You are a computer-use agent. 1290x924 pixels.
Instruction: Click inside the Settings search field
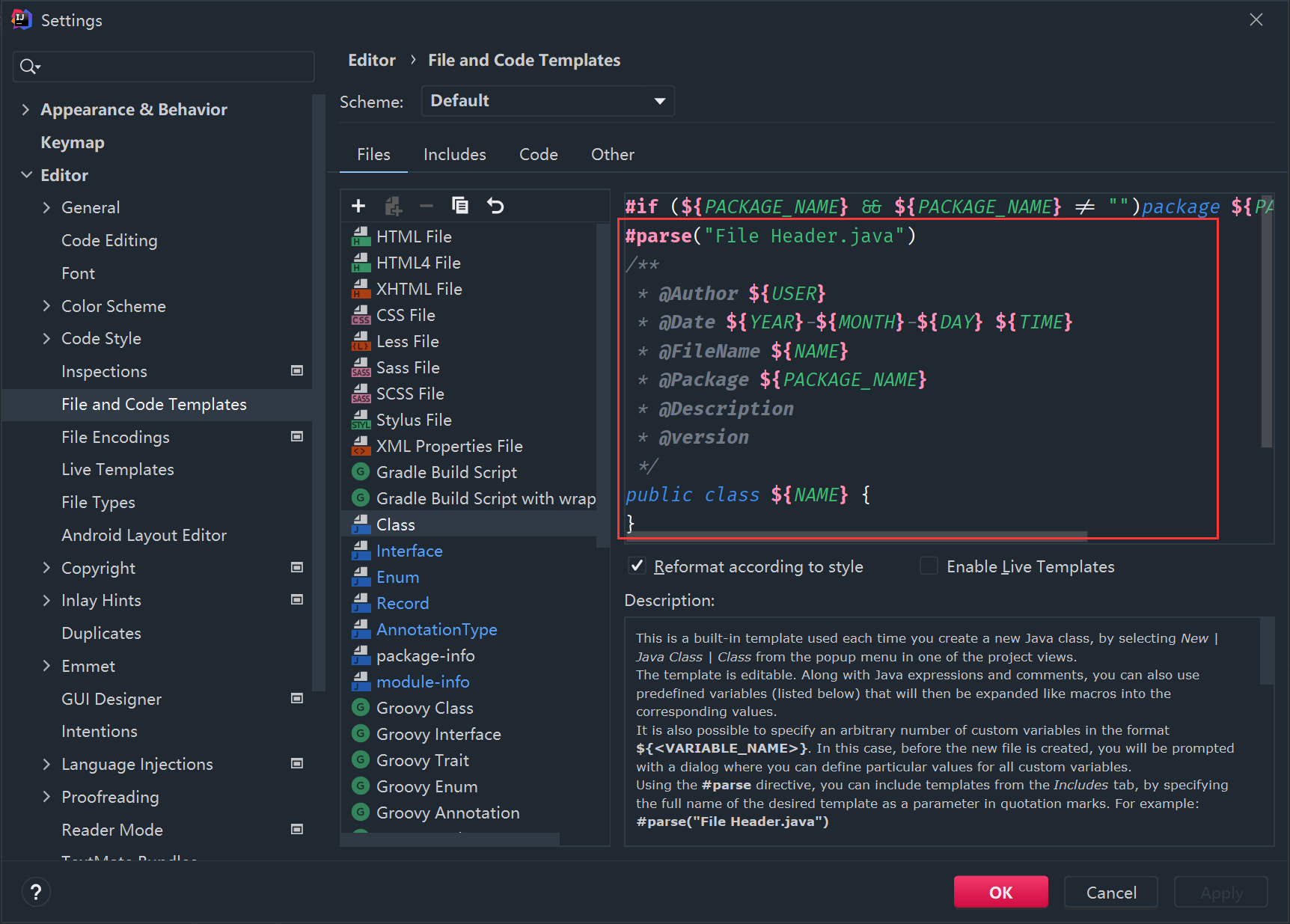pyautogui.click(x=164, y=67)
